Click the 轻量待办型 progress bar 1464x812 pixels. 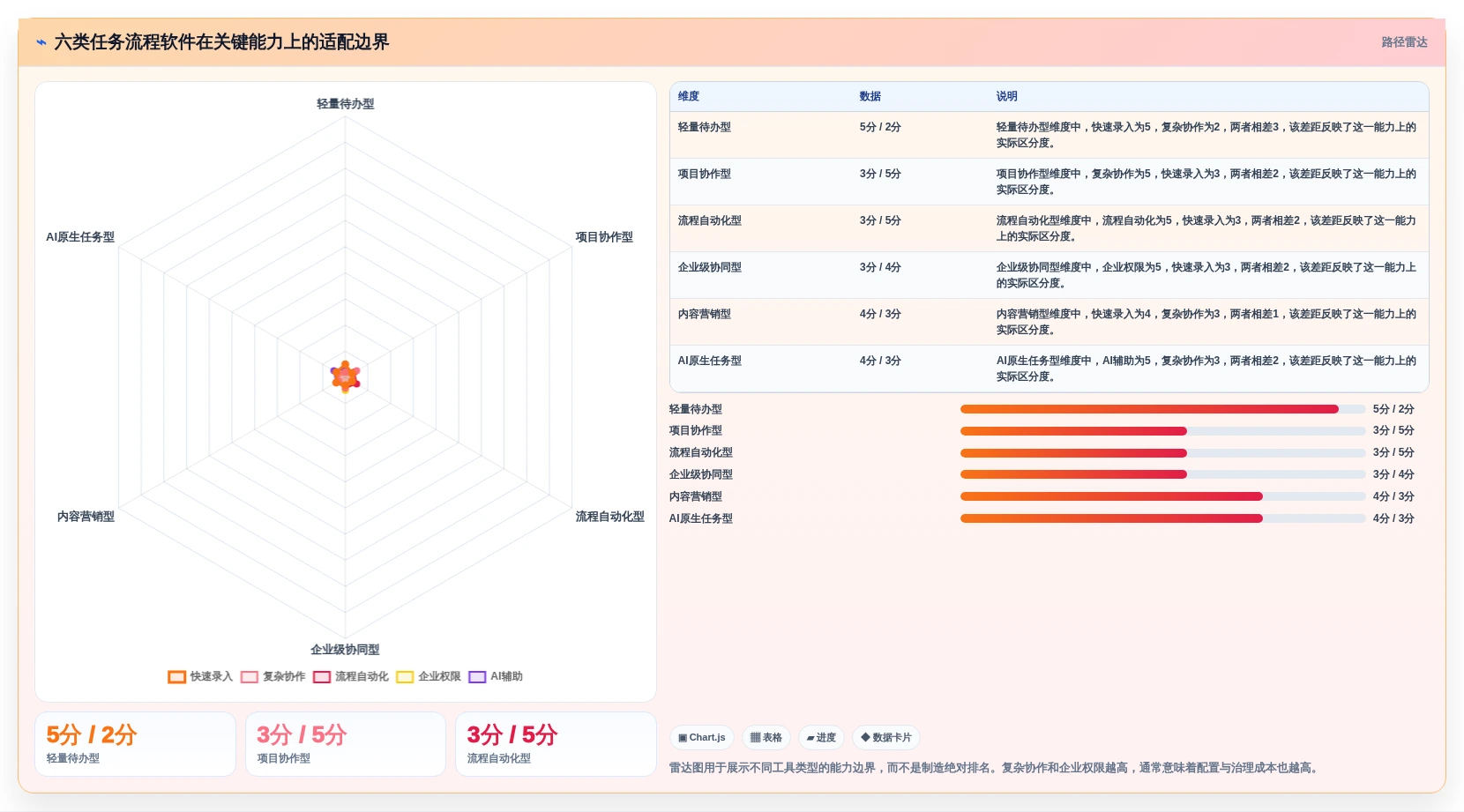coord(1162,409)
